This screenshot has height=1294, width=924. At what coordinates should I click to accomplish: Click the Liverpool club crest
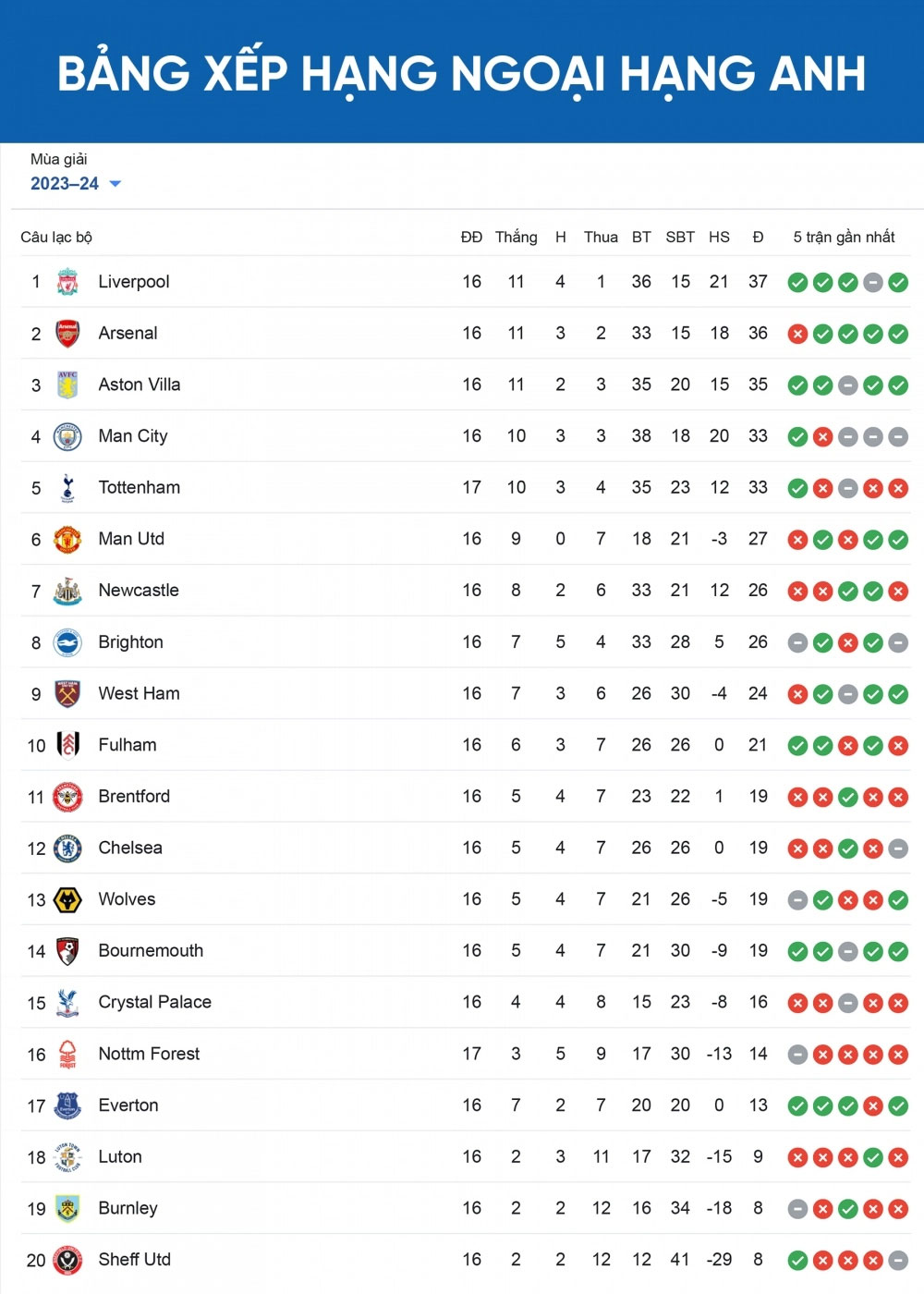point(67,282)
